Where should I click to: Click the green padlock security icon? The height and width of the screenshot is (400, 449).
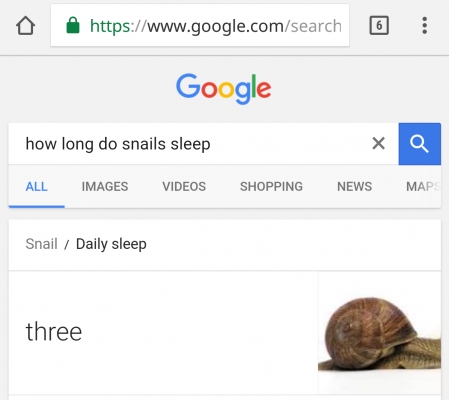73,25
